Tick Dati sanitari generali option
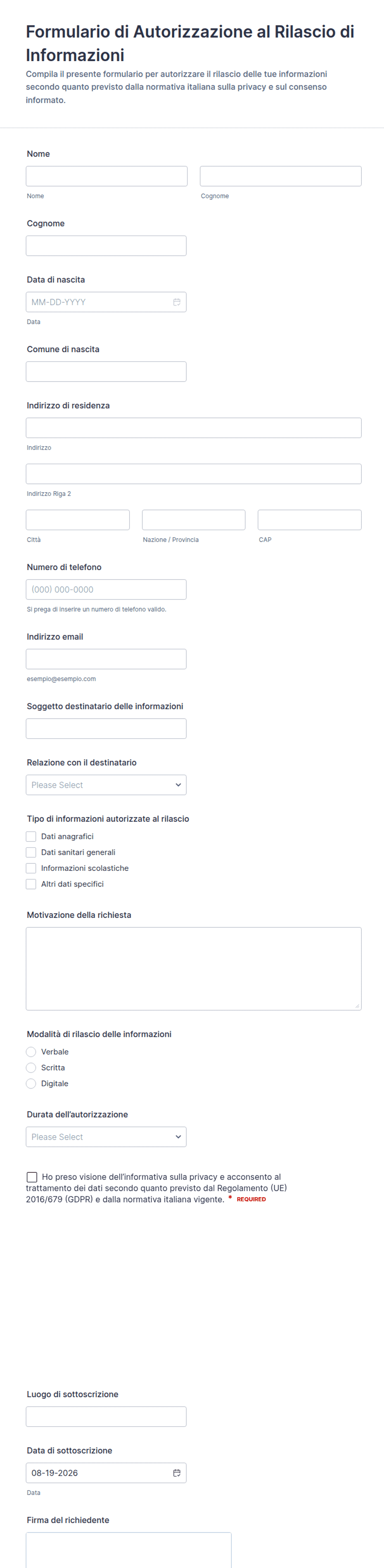The width and height of the screenshot is (384, 1568). [31, 852]
